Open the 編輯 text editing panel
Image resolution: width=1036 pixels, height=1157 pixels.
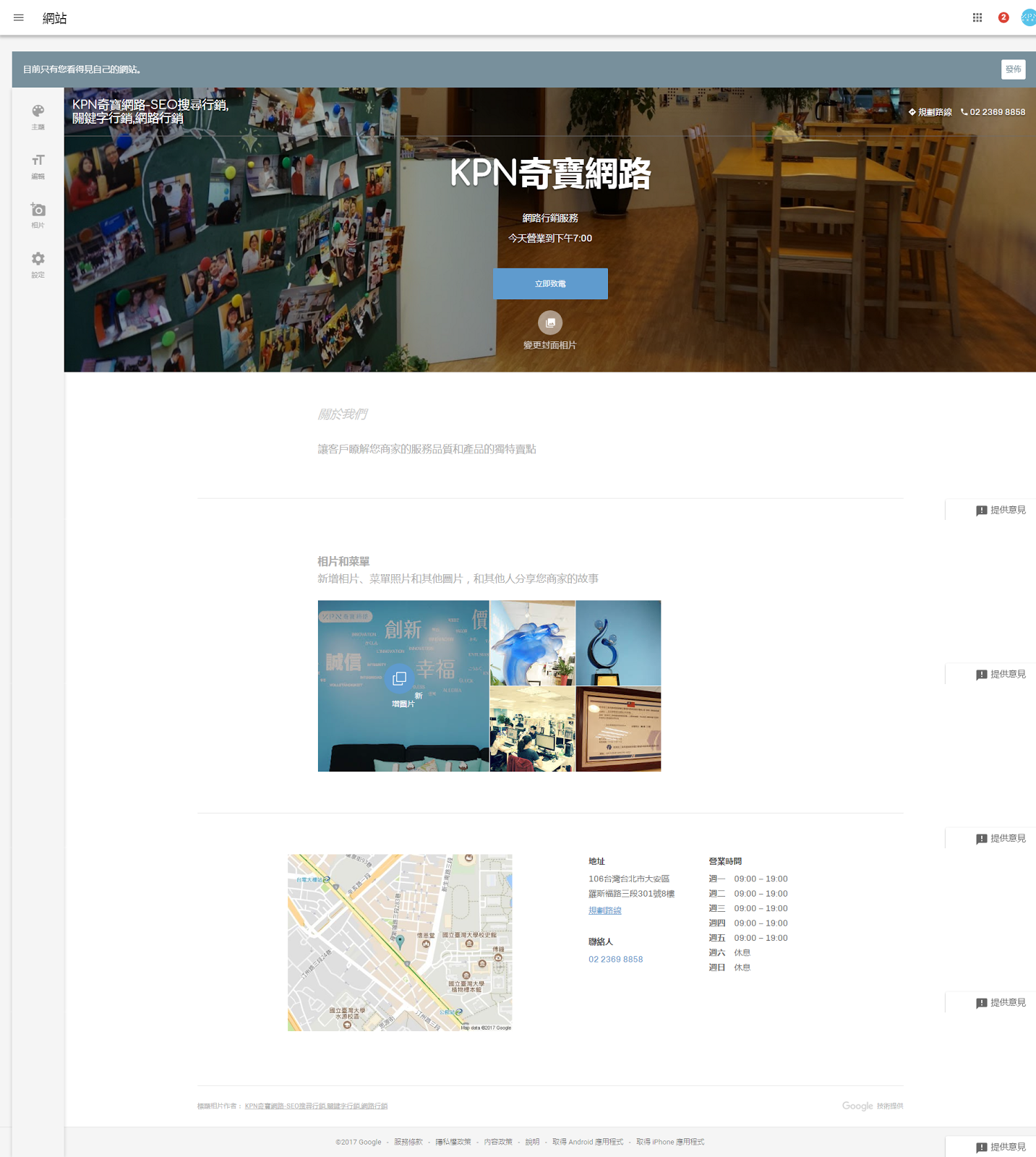[38, 166]
